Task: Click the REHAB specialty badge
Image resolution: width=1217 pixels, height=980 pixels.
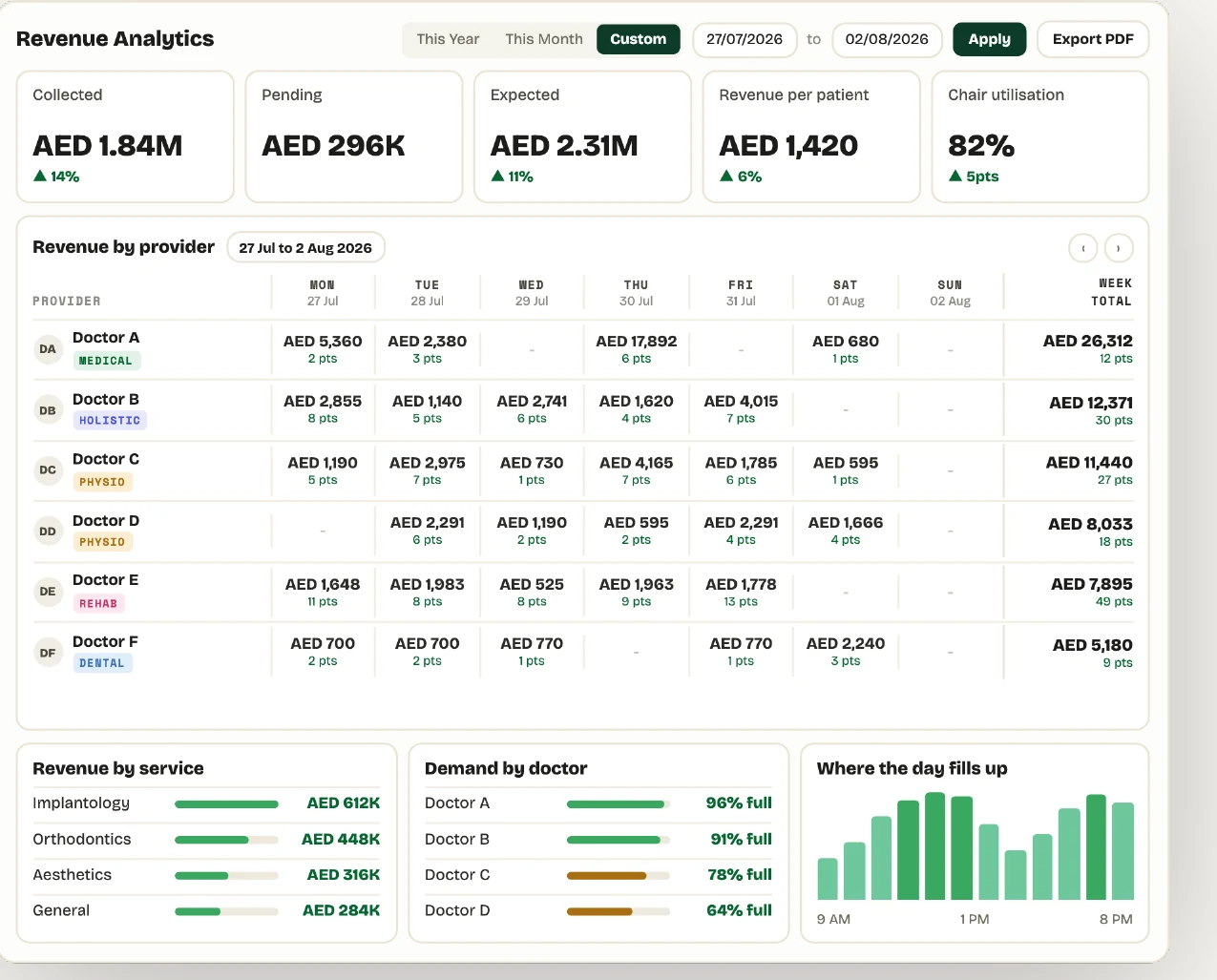Action: (98, 603)
